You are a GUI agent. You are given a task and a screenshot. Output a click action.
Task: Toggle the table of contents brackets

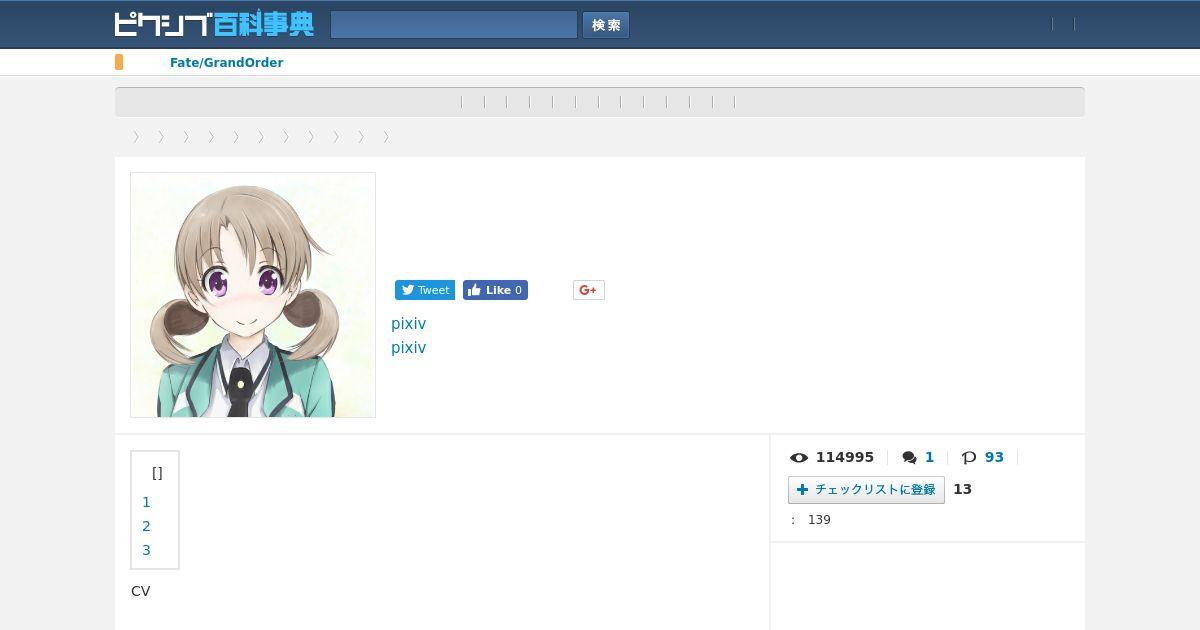(x=157, y=473)
